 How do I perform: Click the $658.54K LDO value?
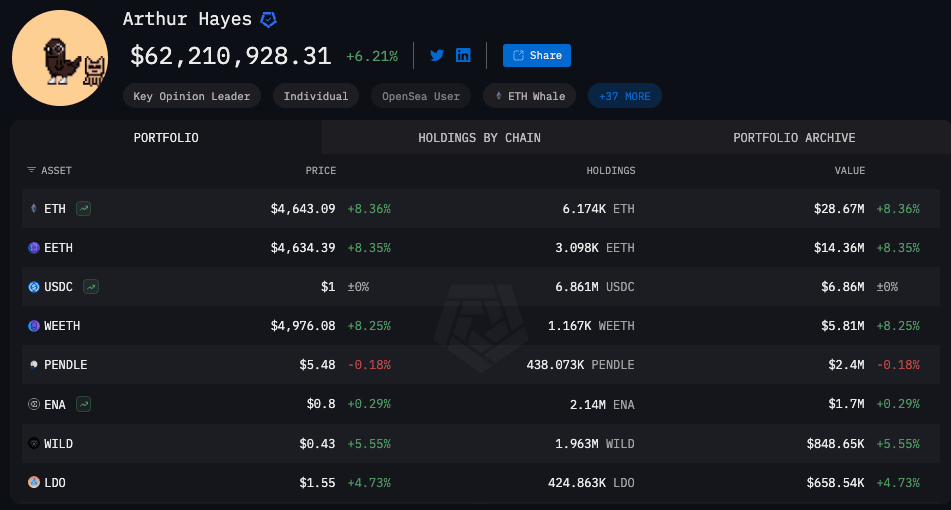835,483
